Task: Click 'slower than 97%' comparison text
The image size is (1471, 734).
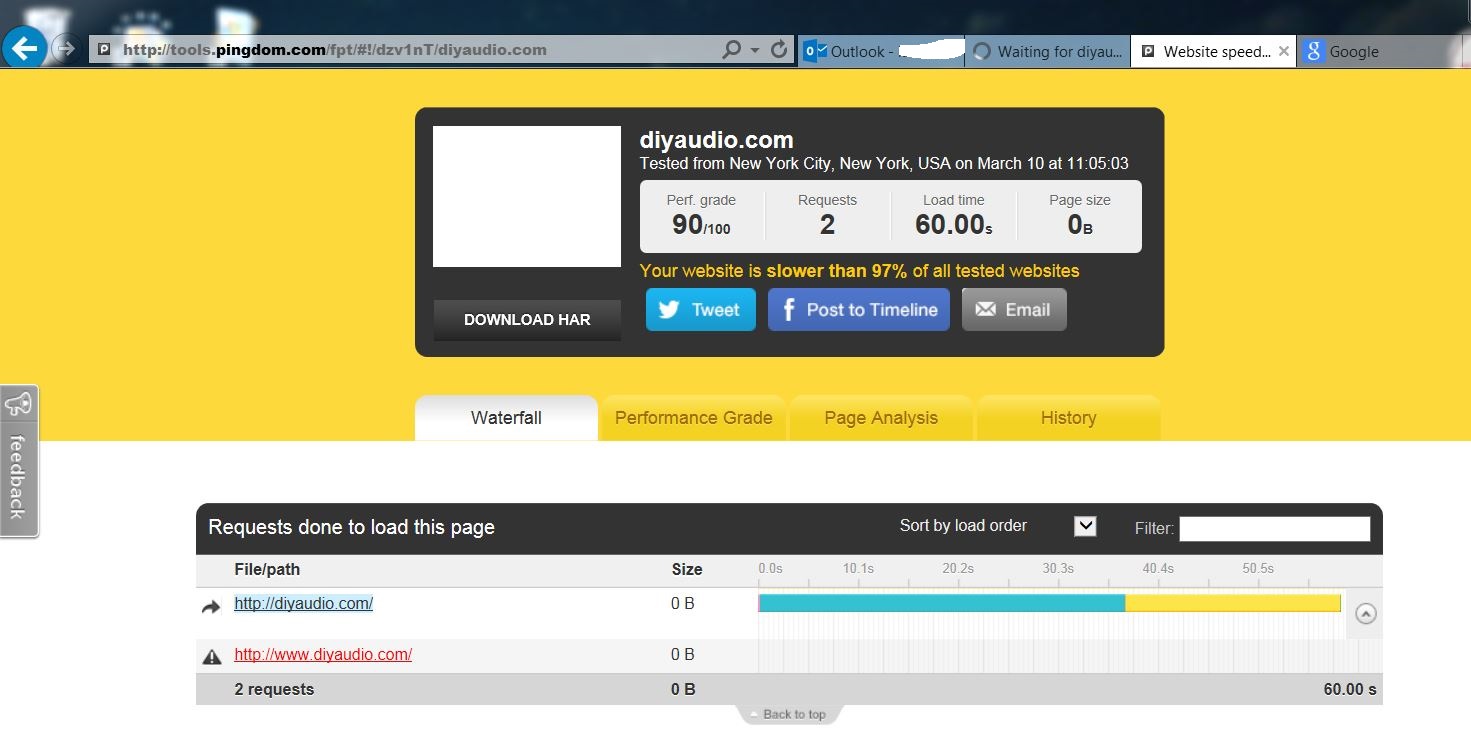Action: click(836, 271)
